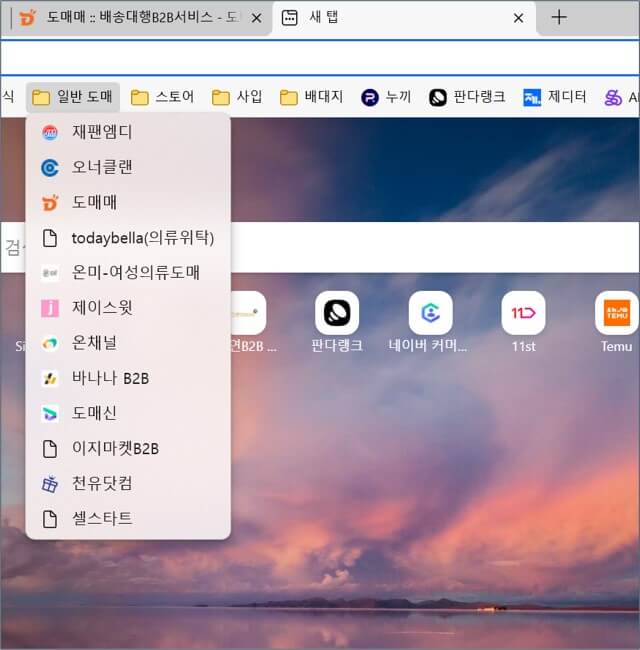Image resolution: width=640 pixels, height=650 pixels.
Task: Open the 온미-여성의류도매 bookmark
Action: 128,273
